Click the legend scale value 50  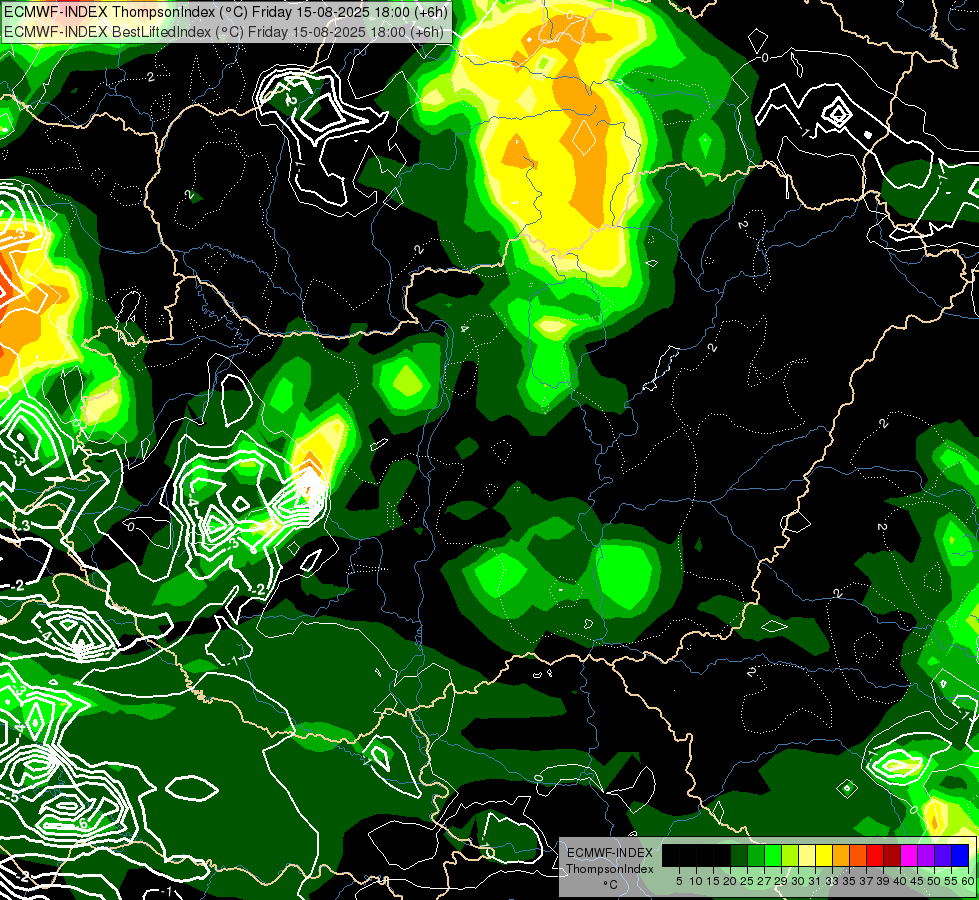[935, 881]
